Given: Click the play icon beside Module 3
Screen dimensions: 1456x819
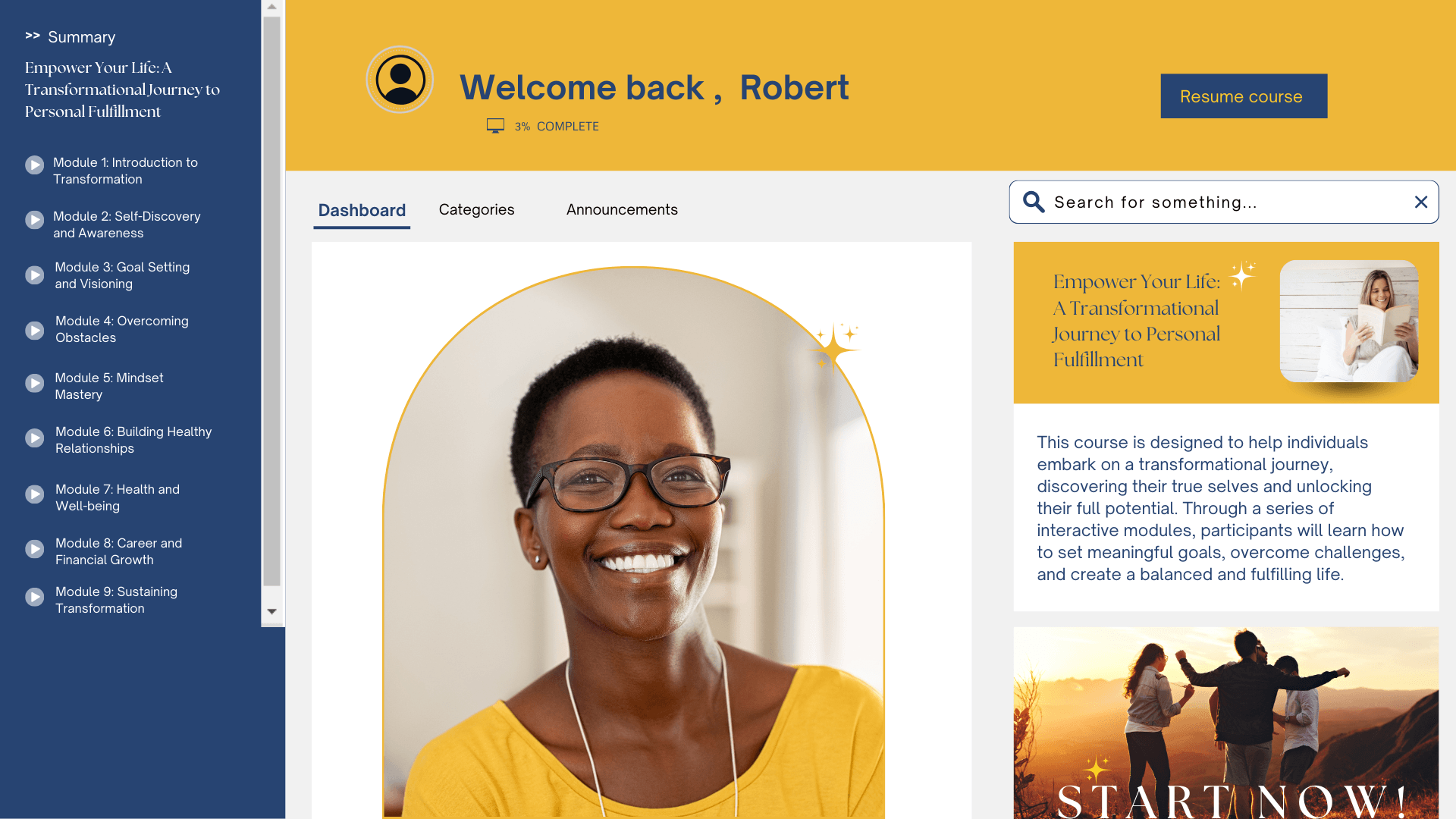Looking at the screenshot, I should click(x=35, y=275).
